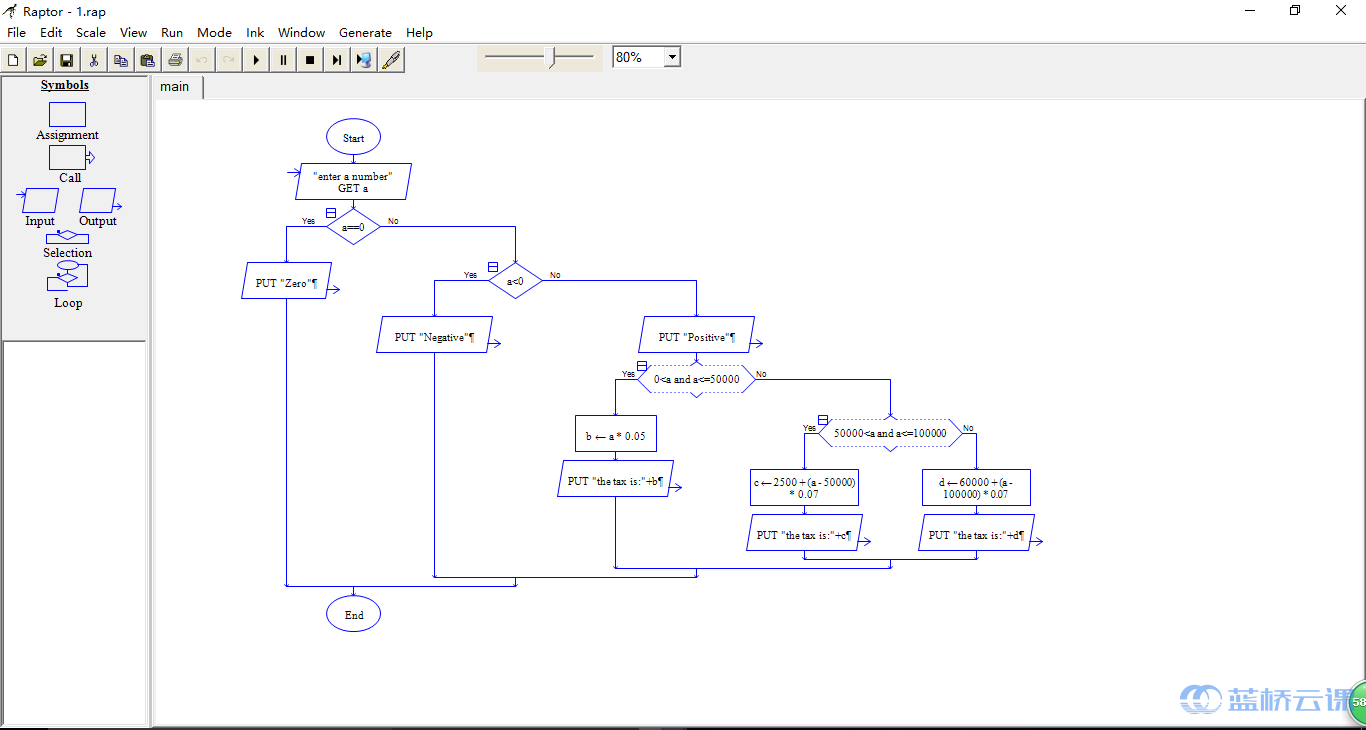
Task: Open the Generate menu
Action: (366, 32)
